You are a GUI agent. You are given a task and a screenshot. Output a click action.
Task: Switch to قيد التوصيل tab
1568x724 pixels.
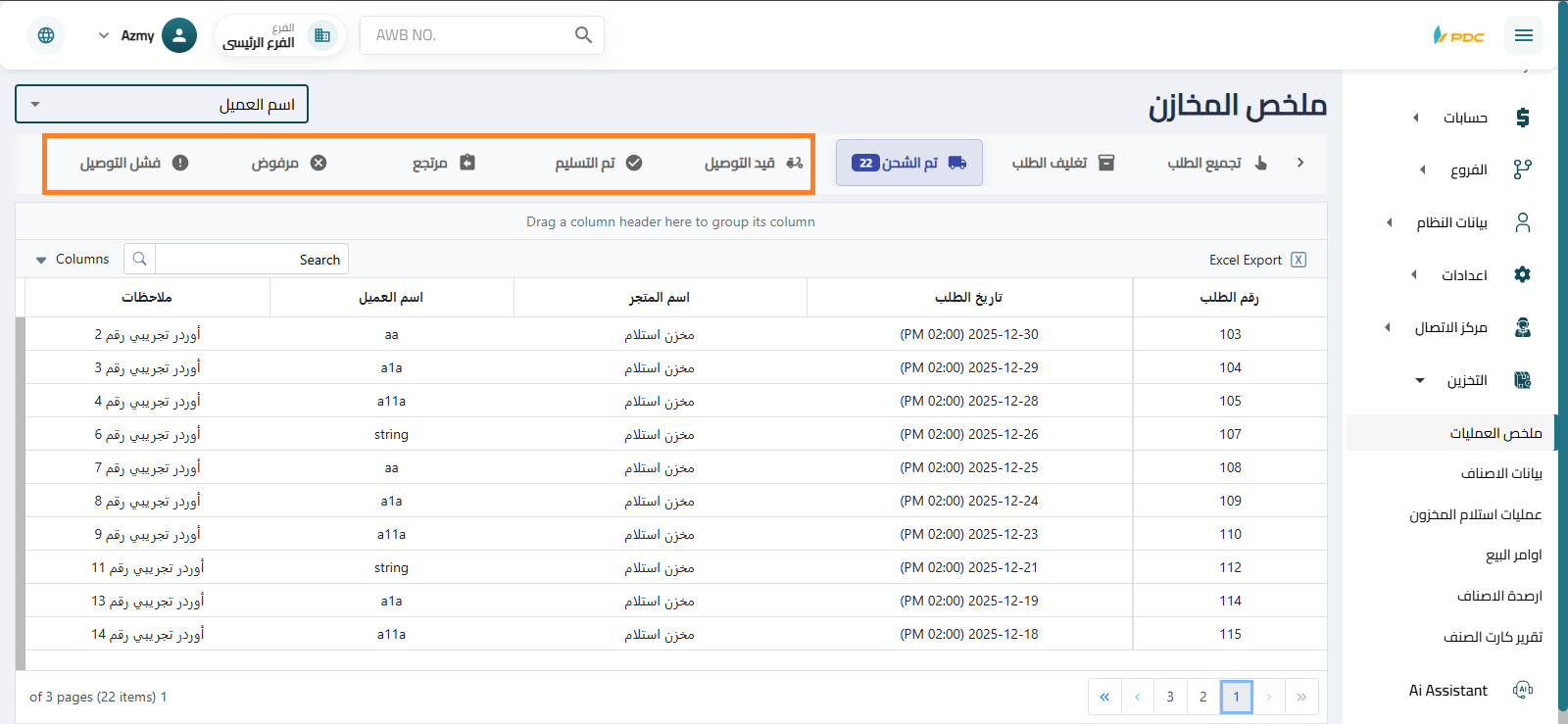coord(754,163)
